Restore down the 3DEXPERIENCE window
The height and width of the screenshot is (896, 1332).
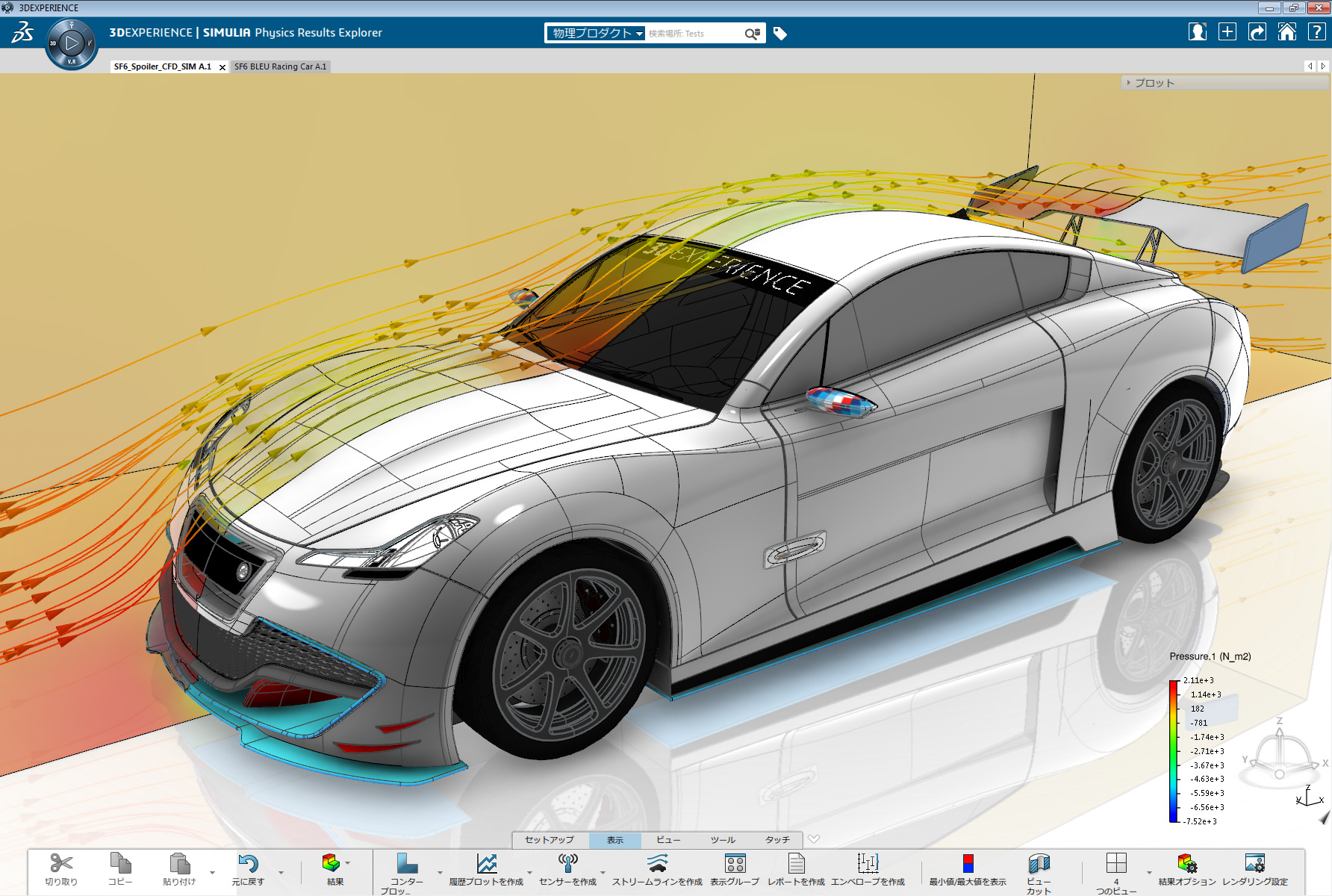[1293, 7]
